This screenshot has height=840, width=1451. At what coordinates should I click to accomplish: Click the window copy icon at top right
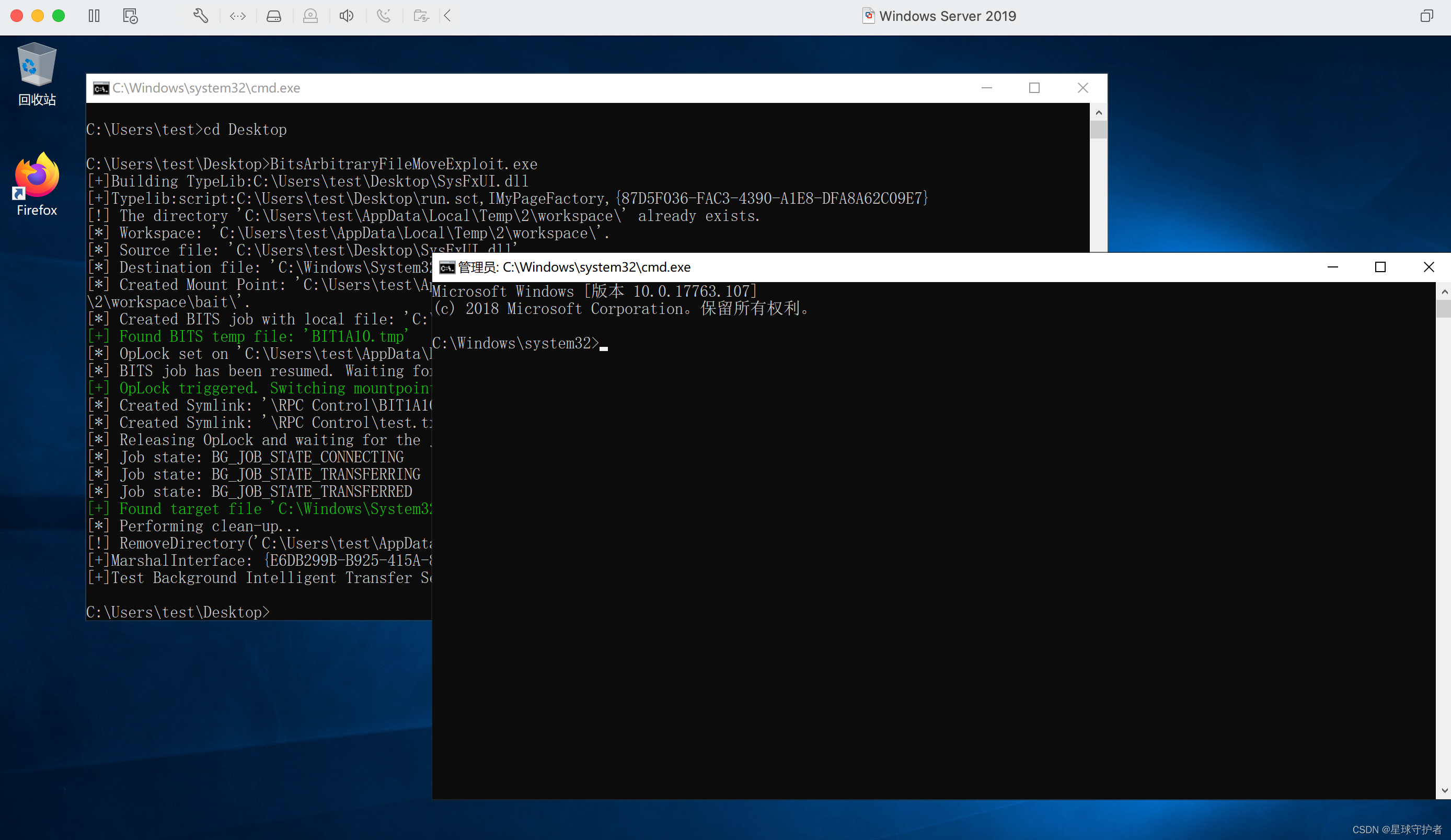pyautogui.click(x=1427, y=16)
